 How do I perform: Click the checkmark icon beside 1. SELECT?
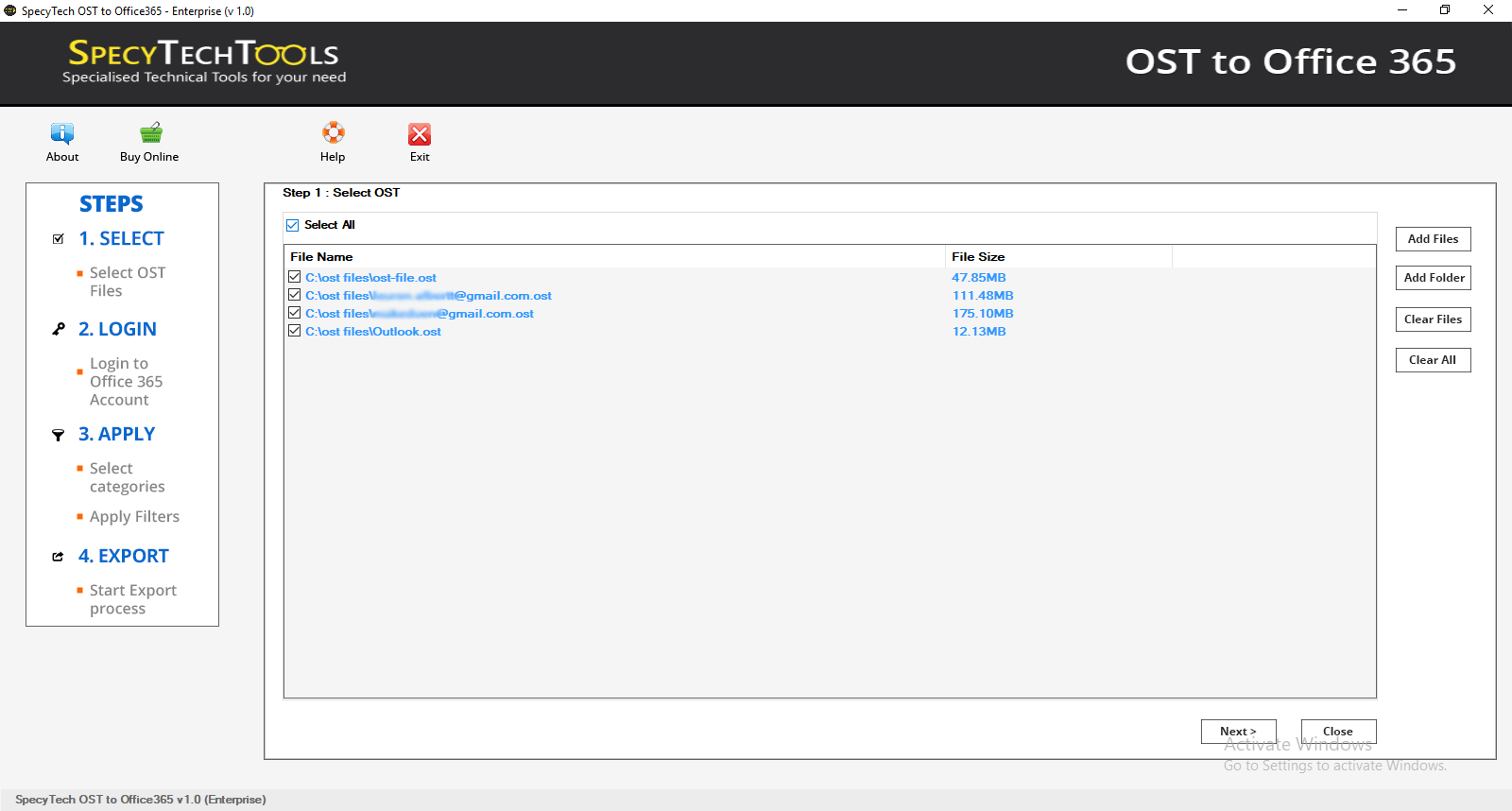[59, 239]
